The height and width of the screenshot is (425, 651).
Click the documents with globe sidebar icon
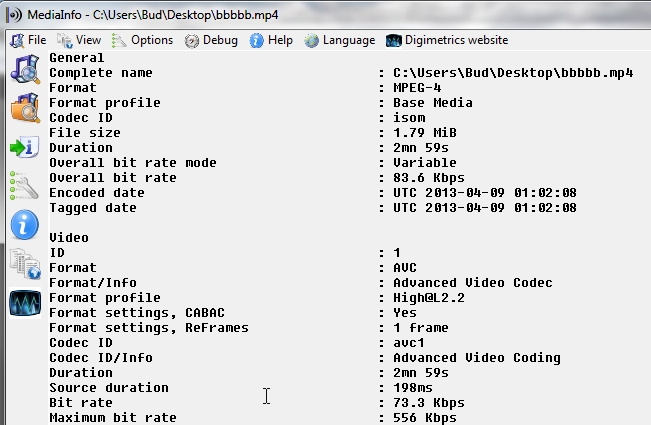tap(25, 263)
